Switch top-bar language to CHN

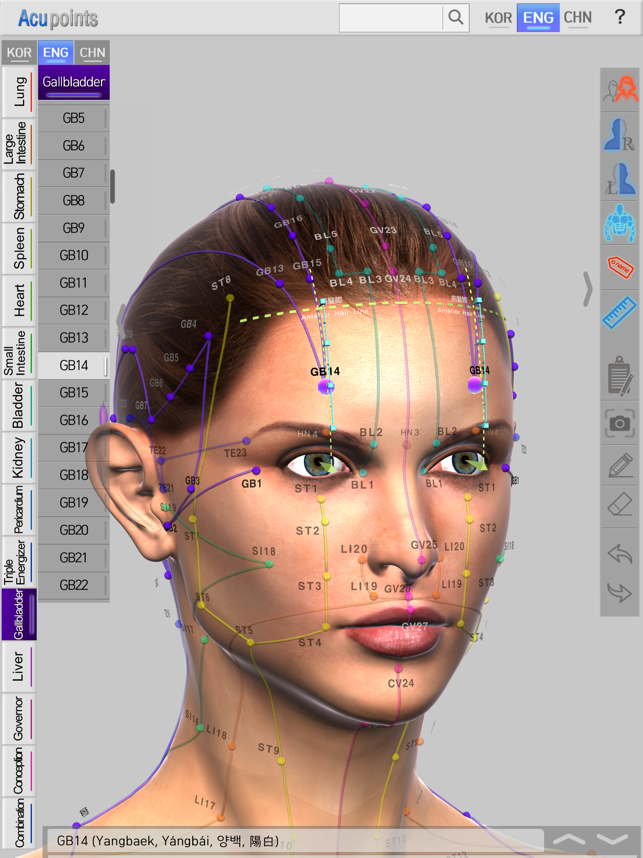(577, 17)
